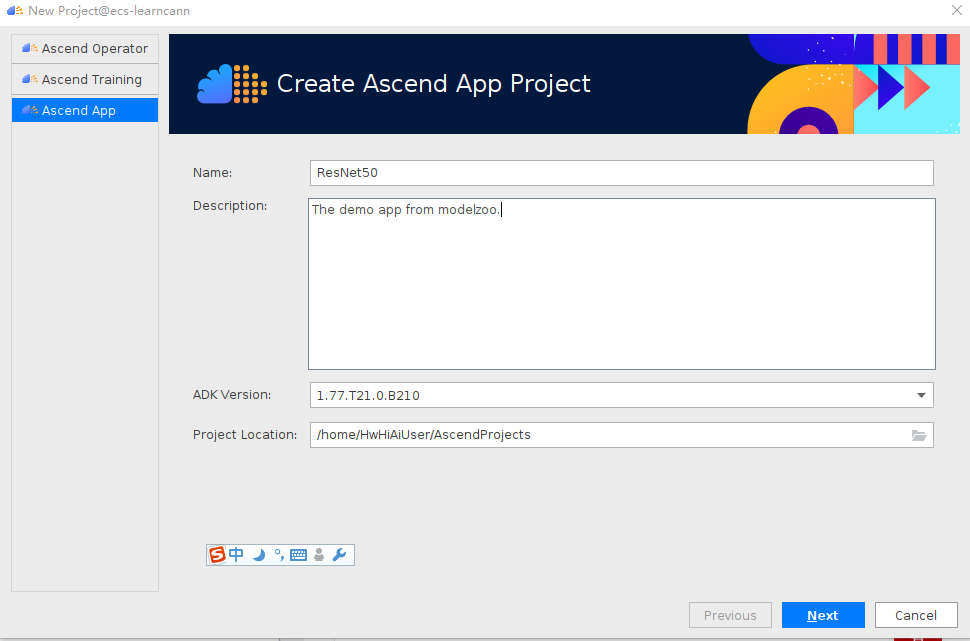Click the user account icon on IME toolbar
The height and width of the screenshot is (641, 970).
(319, 555)
